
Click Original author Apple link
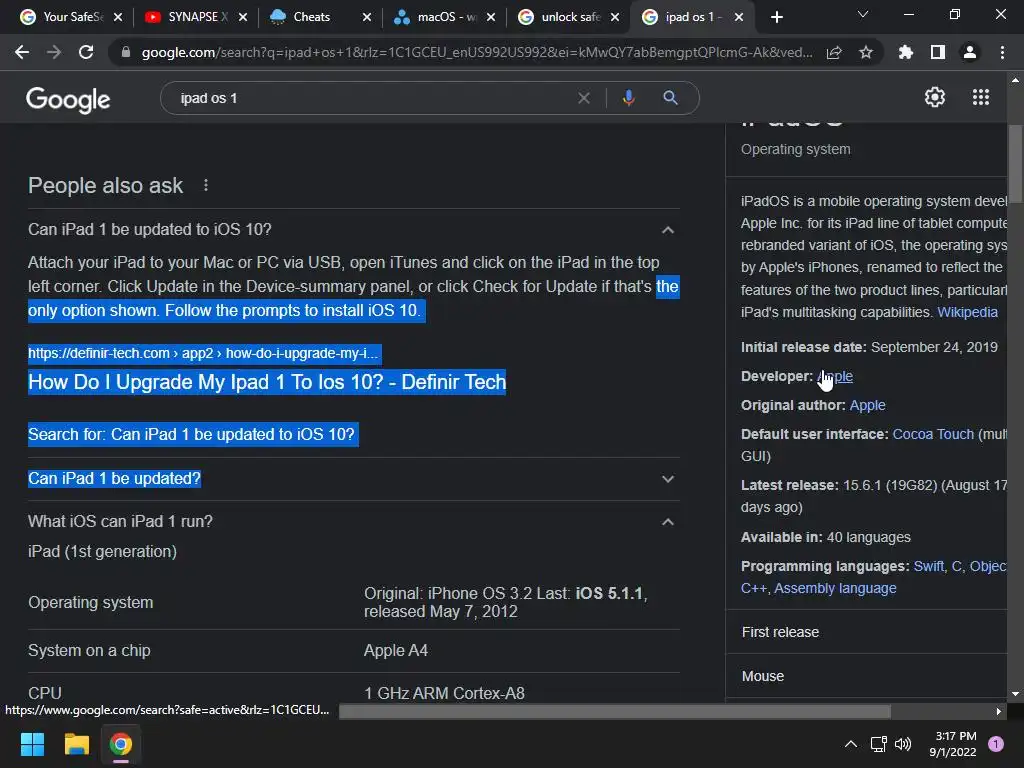coord(867,405)
